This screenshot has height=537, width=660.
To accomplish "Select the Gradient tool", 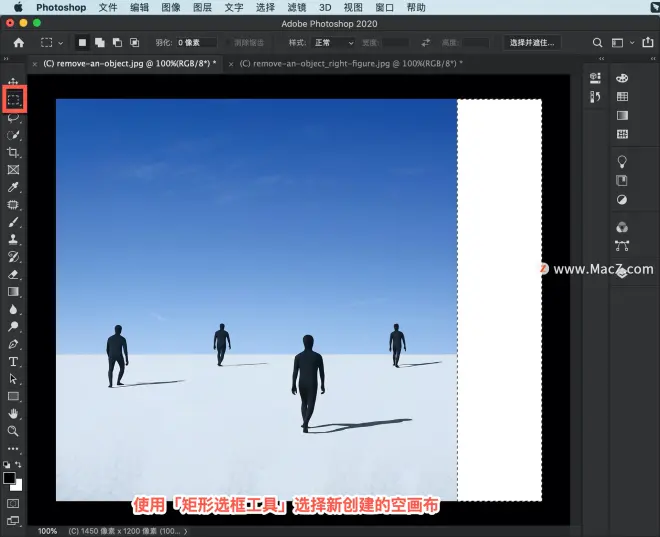I will [x=13, y=292].
